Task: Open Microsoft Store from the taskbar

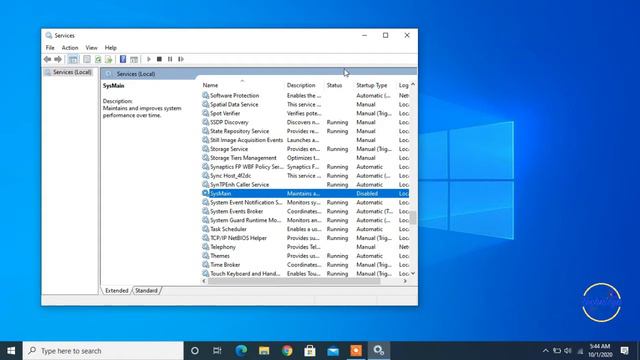Action: (x=310, y=351)
